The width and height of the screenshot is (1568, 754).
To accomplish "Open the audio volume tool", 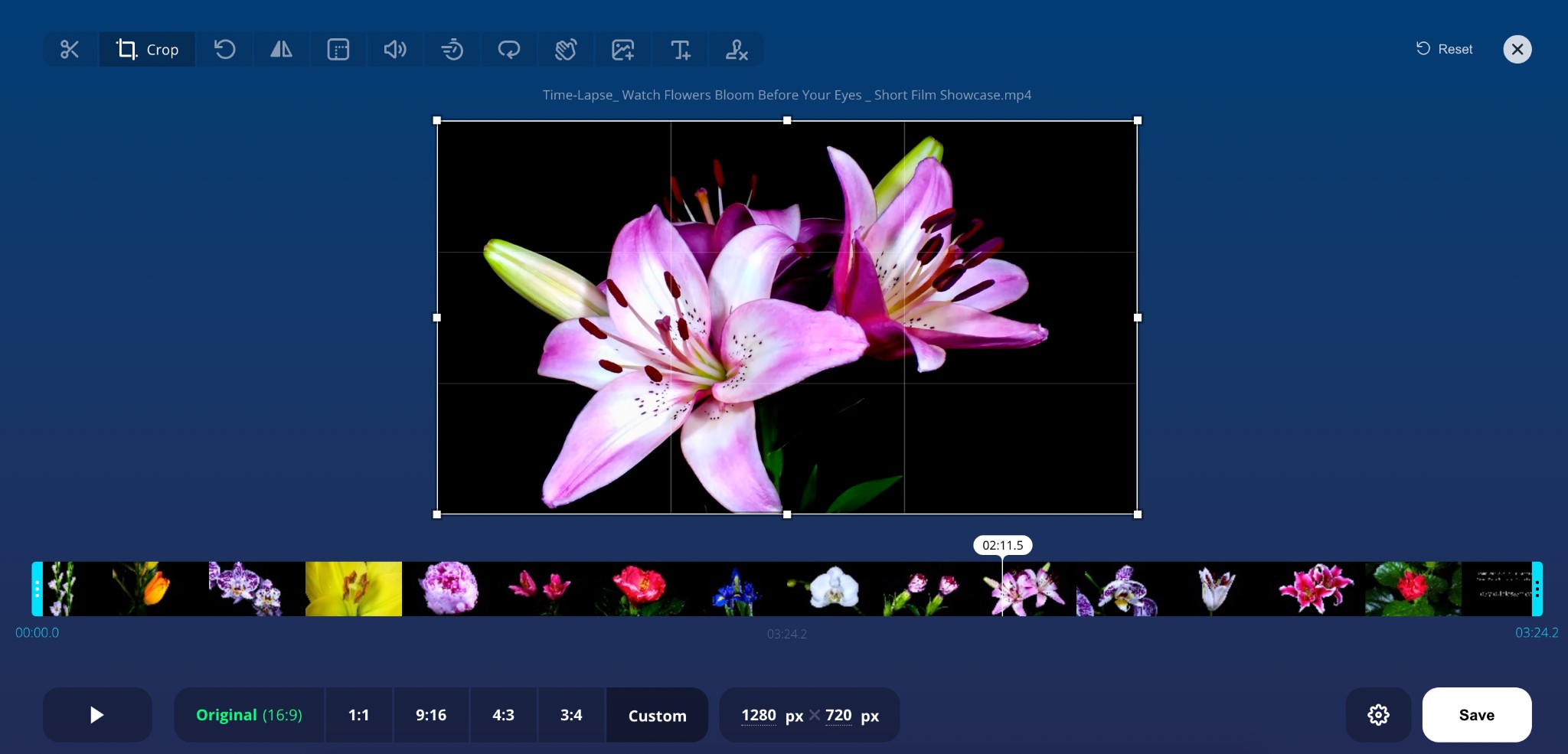I will [395, 49].
